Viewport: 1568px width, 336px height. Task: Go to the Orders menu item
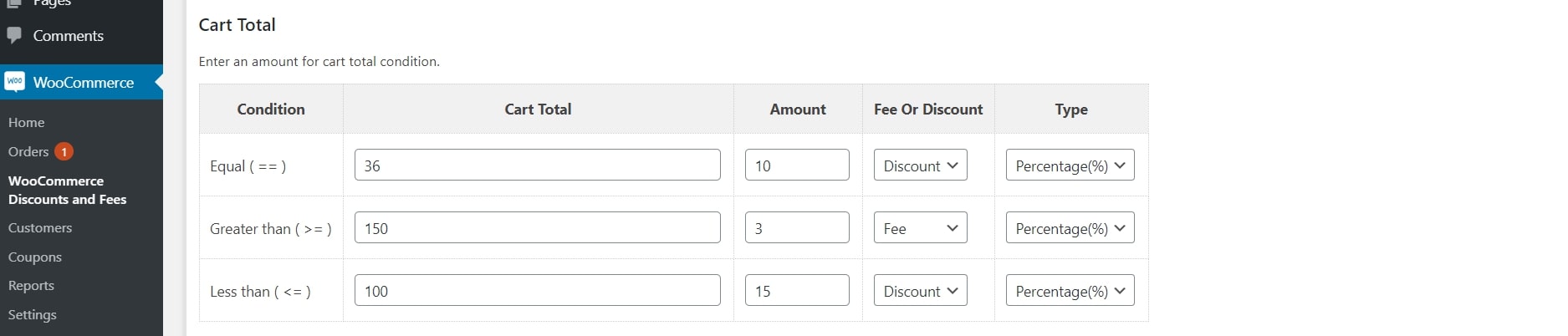(28, 151)
